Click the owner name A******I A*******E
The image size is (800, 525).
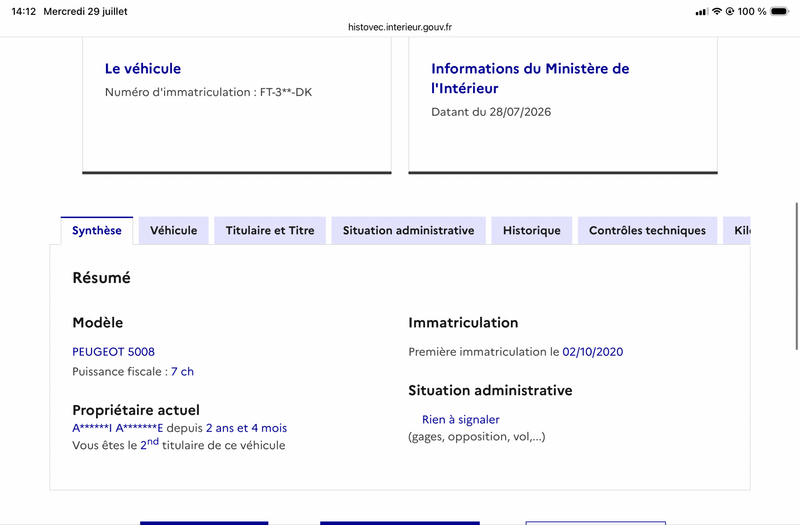117,428
